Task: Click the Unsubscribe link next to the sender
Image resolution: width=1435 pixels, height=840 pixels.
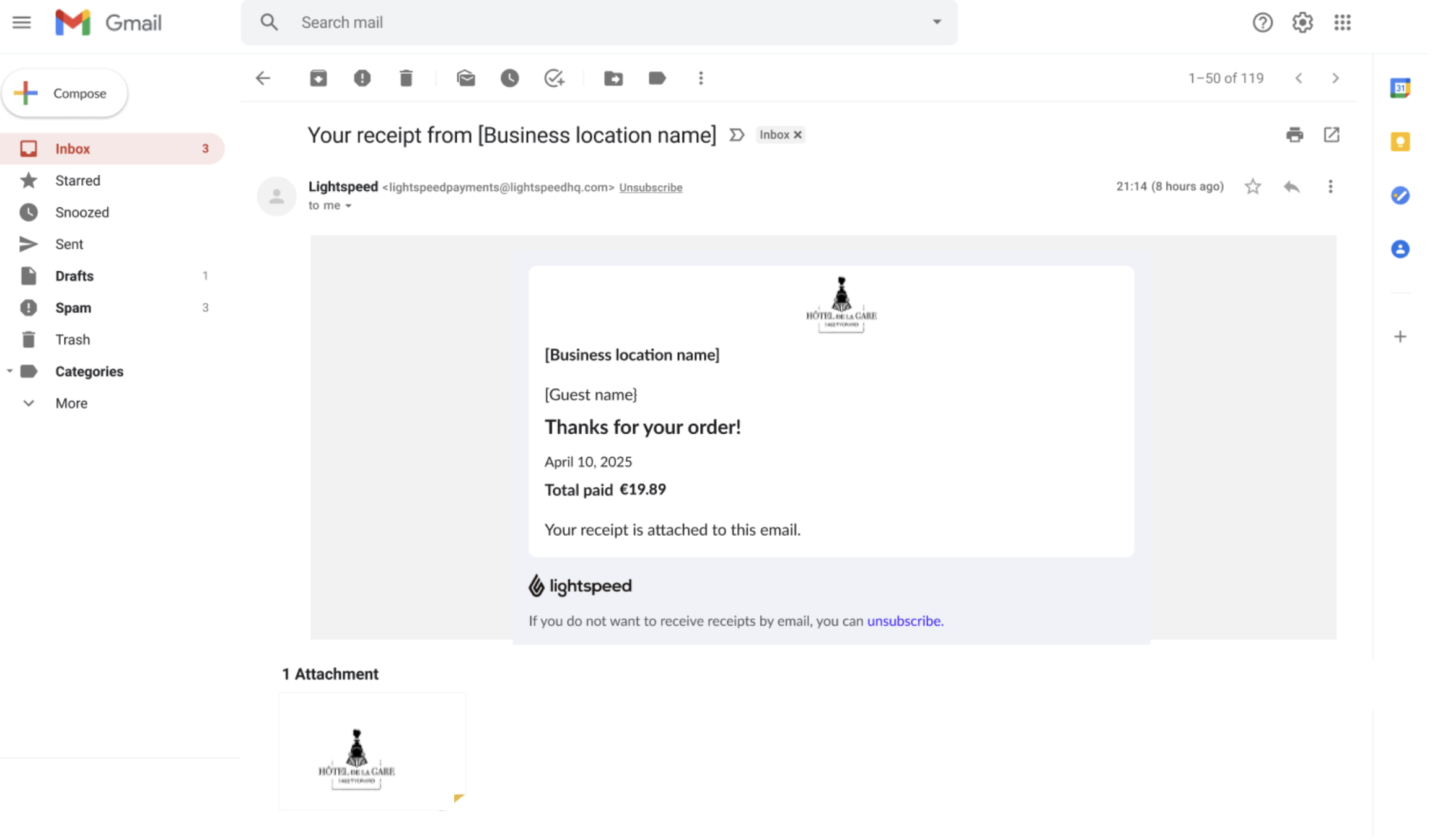Action: (x=651, y=187)
